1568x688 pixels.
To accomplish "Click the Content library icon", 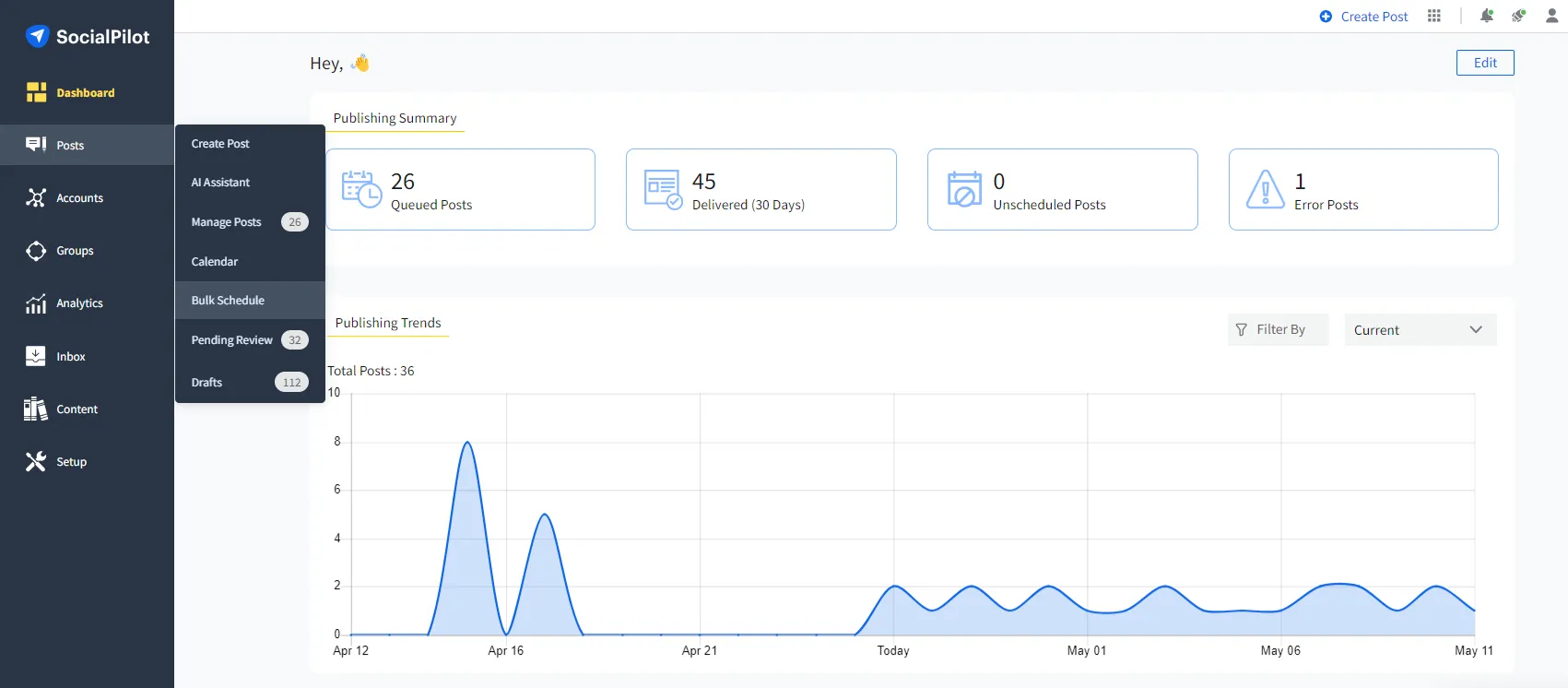I will (x=36, y=409).
